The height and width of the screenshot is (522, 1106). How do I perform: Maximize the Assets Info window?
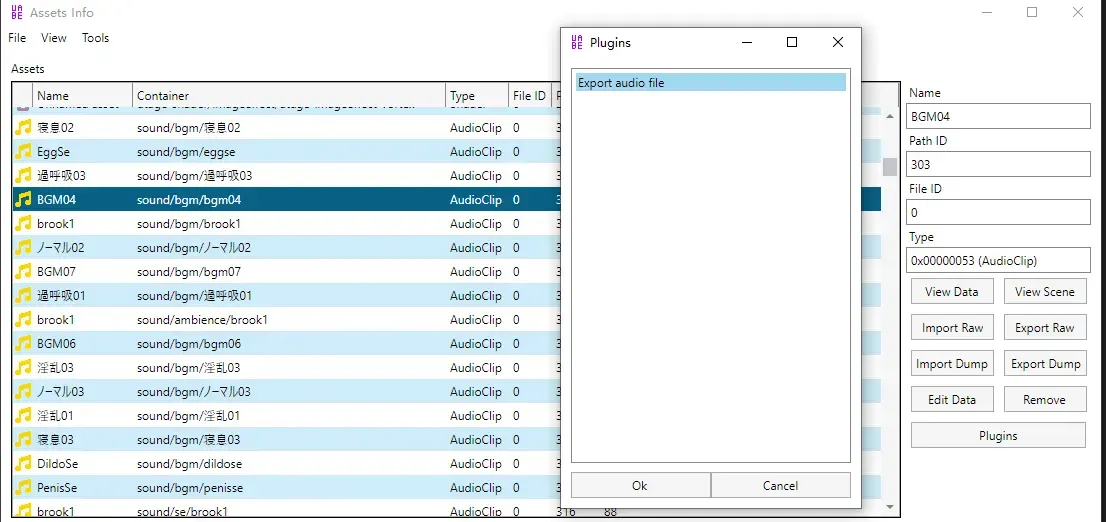tap(1032, 12)
